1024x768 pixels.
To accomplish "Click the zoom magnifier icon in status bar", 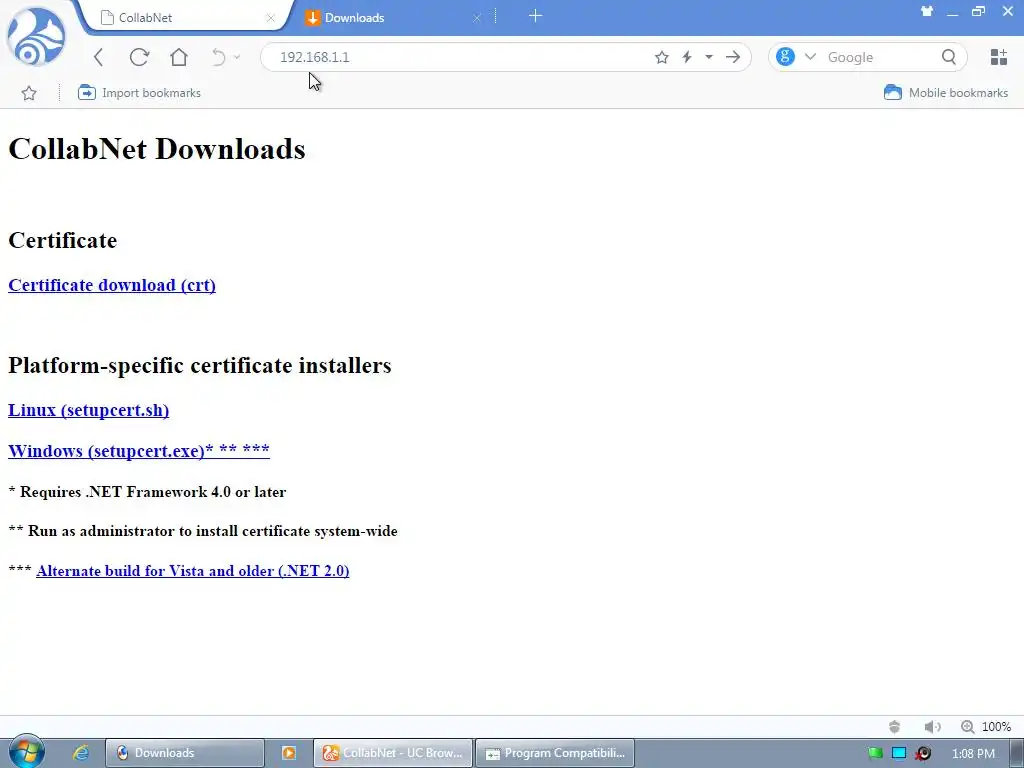I will [x=968, y=727].
